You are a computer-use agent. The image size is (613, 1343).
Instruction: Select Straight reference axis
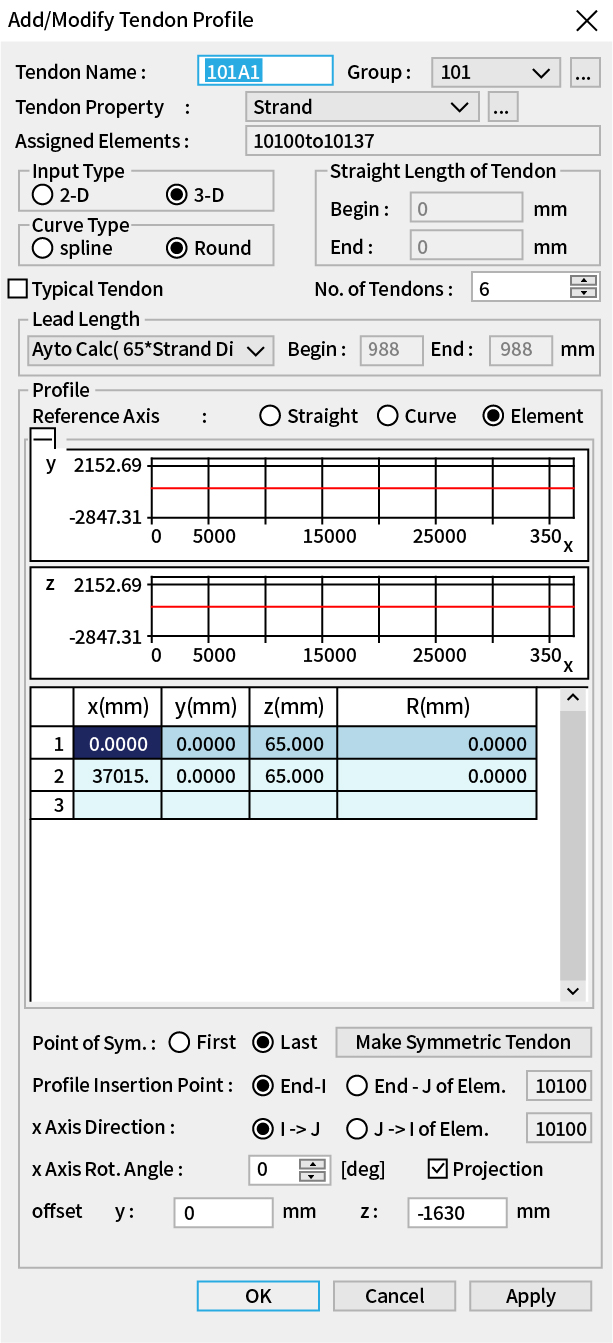[270, 416]
